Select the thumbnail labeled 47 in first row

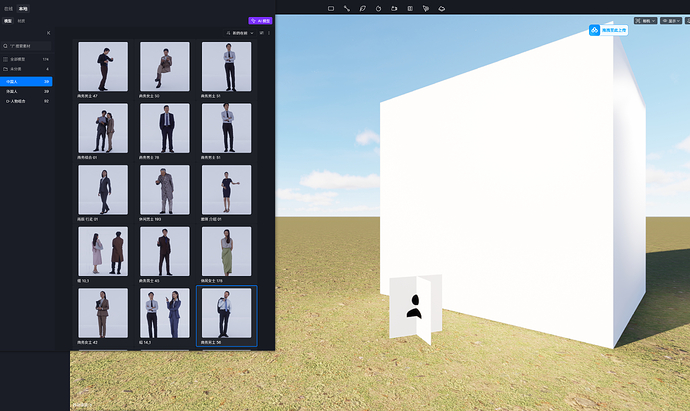pyautogui.click(x=103, y=68)
